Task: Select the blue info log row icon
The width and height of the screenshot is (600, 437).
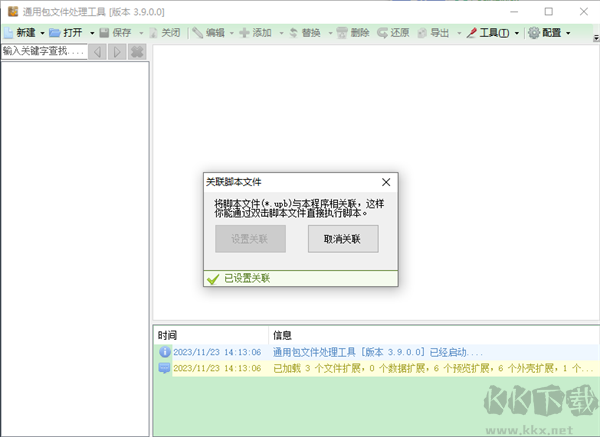Action: [165, 352]
